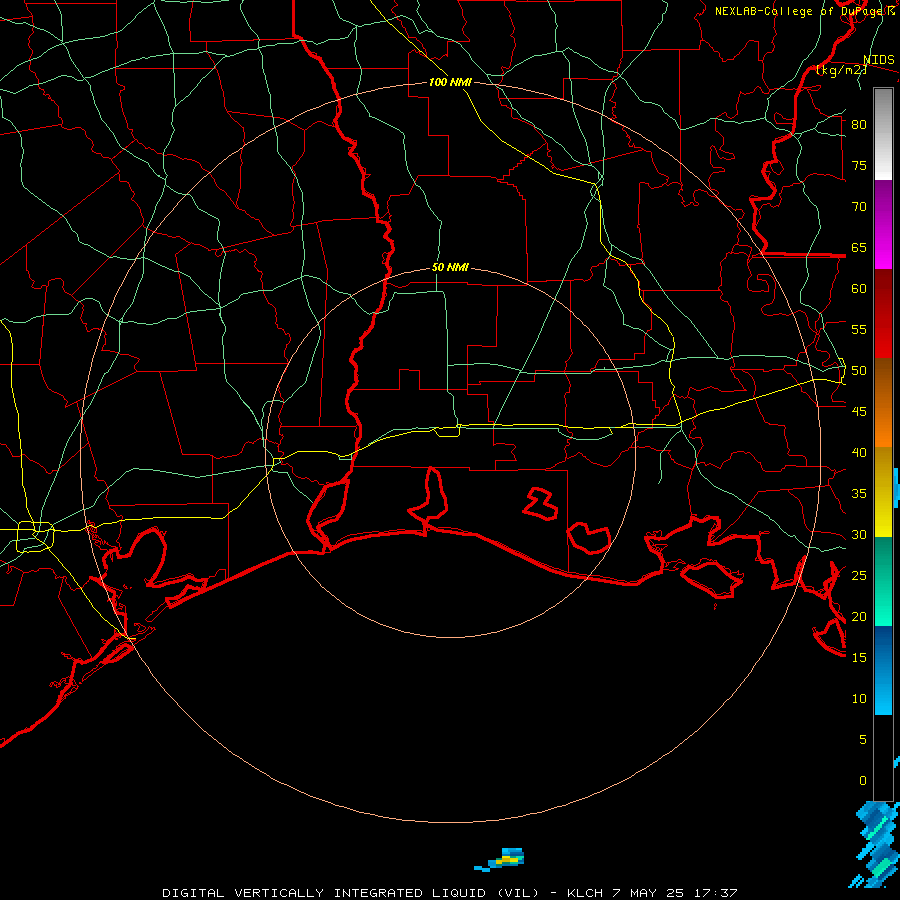The width and height of the screenshot is (900, 900).
Task: Select the 50 NMI range ring label
Action: pos(450,267)
